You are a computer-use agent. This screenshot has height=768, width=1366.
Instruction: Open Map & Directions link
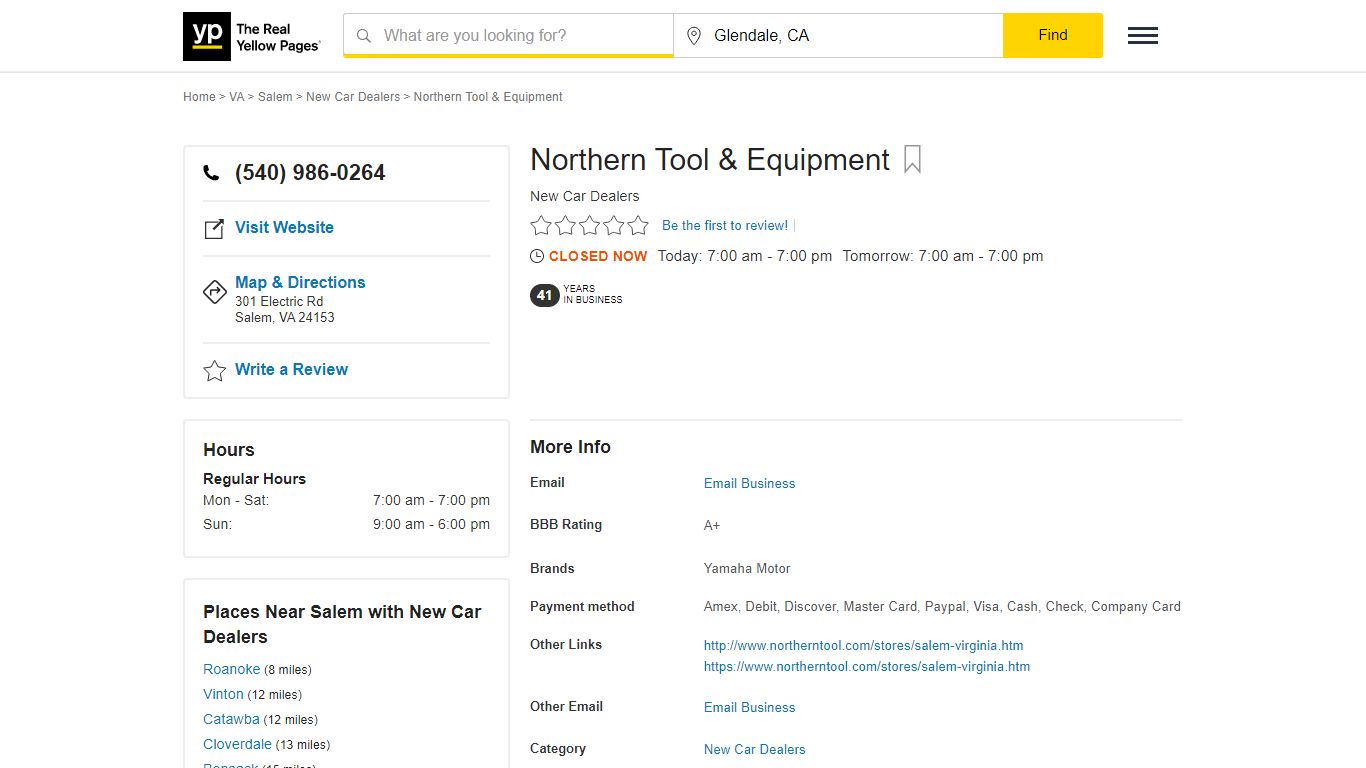300,282
